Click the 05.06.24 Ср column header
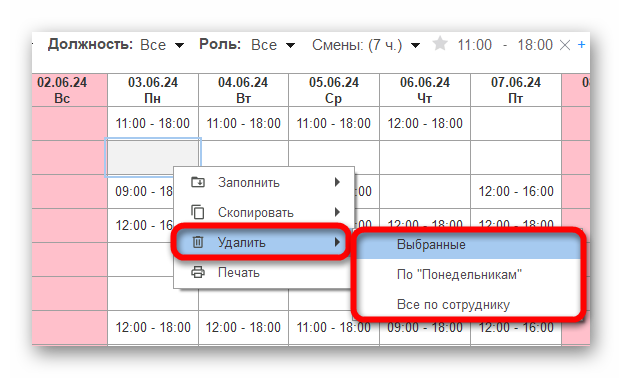Image resolution: width=622 pixels, height=378 pixels. [x=334, y=90]
